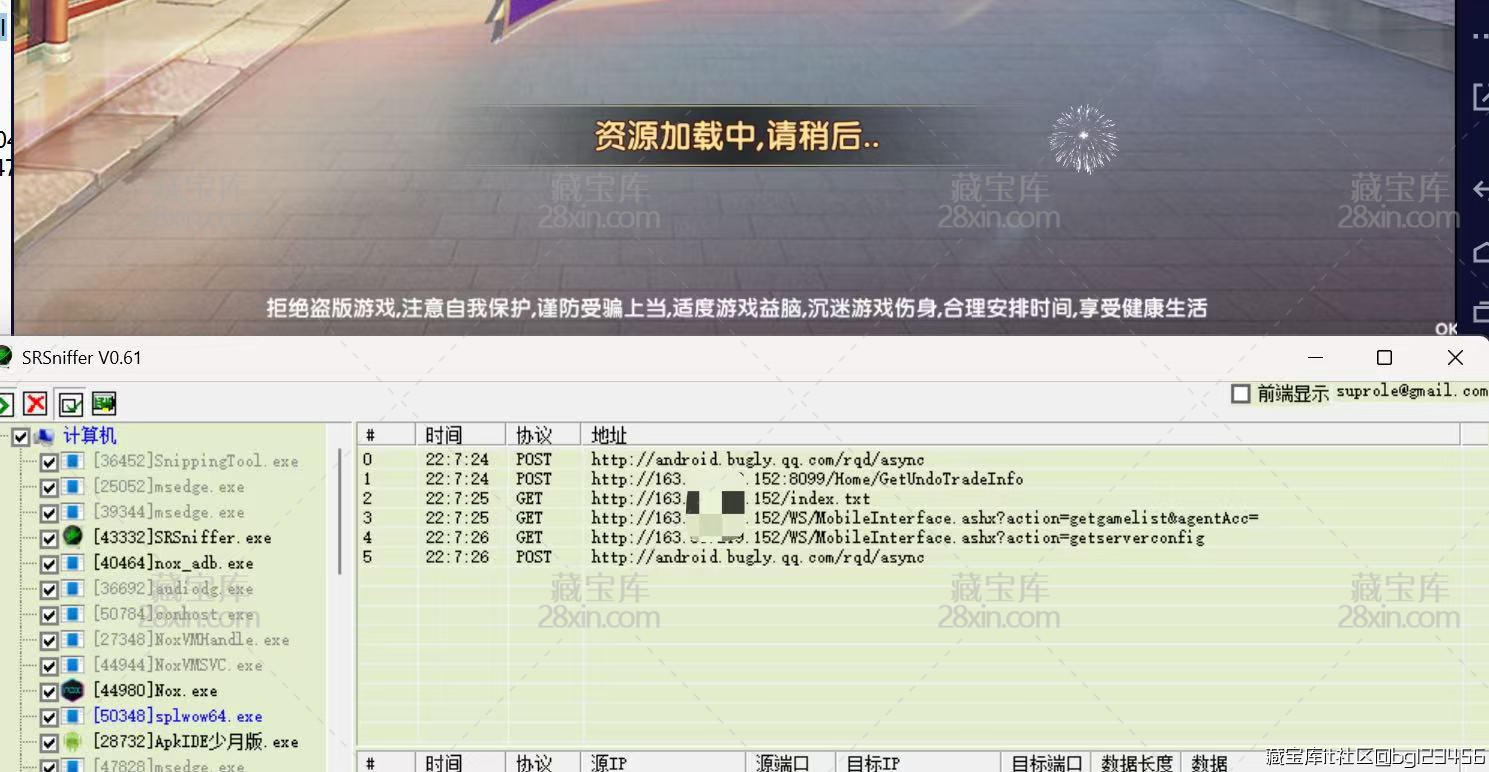Select the [36692]audiodg.exe process label
This screenshot has width=1489, height=772.
coord(172,589)
